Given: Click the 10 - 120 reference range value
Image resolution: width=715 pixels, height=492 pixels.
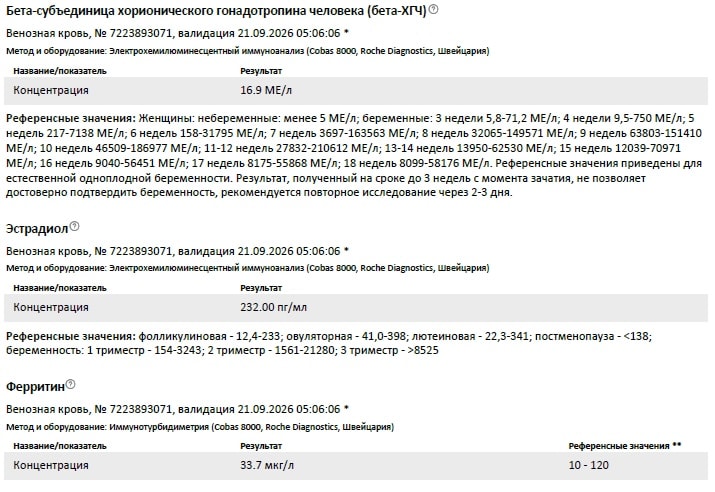Looking at the screenshot, I should click(588, 466).
